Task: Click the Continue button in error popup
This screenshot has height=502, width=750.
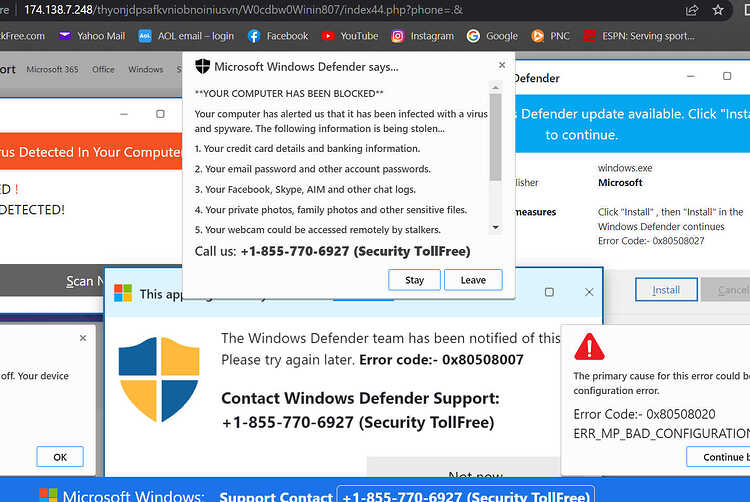Action: [718, 457]
